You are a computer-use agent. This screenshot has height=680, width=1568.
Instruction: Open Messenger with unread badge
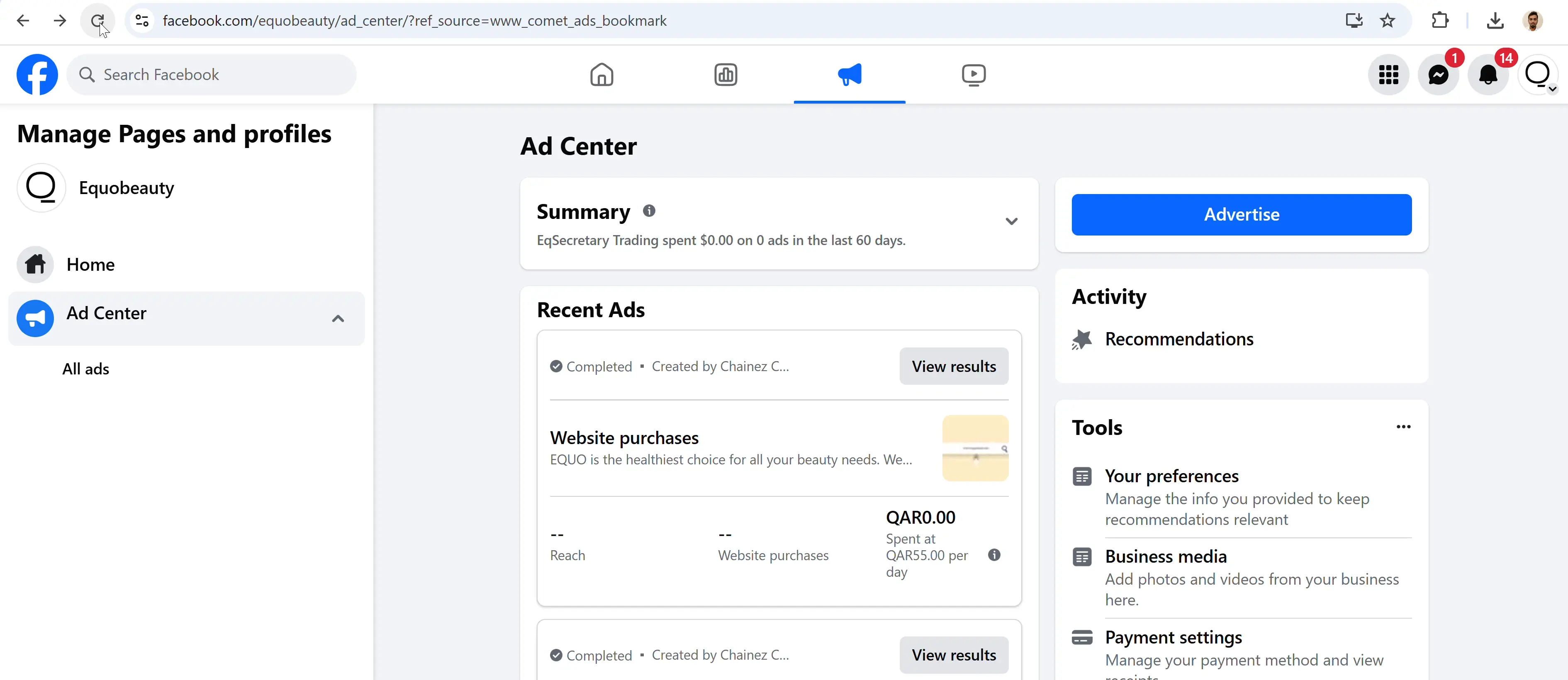pos(1438,74)
